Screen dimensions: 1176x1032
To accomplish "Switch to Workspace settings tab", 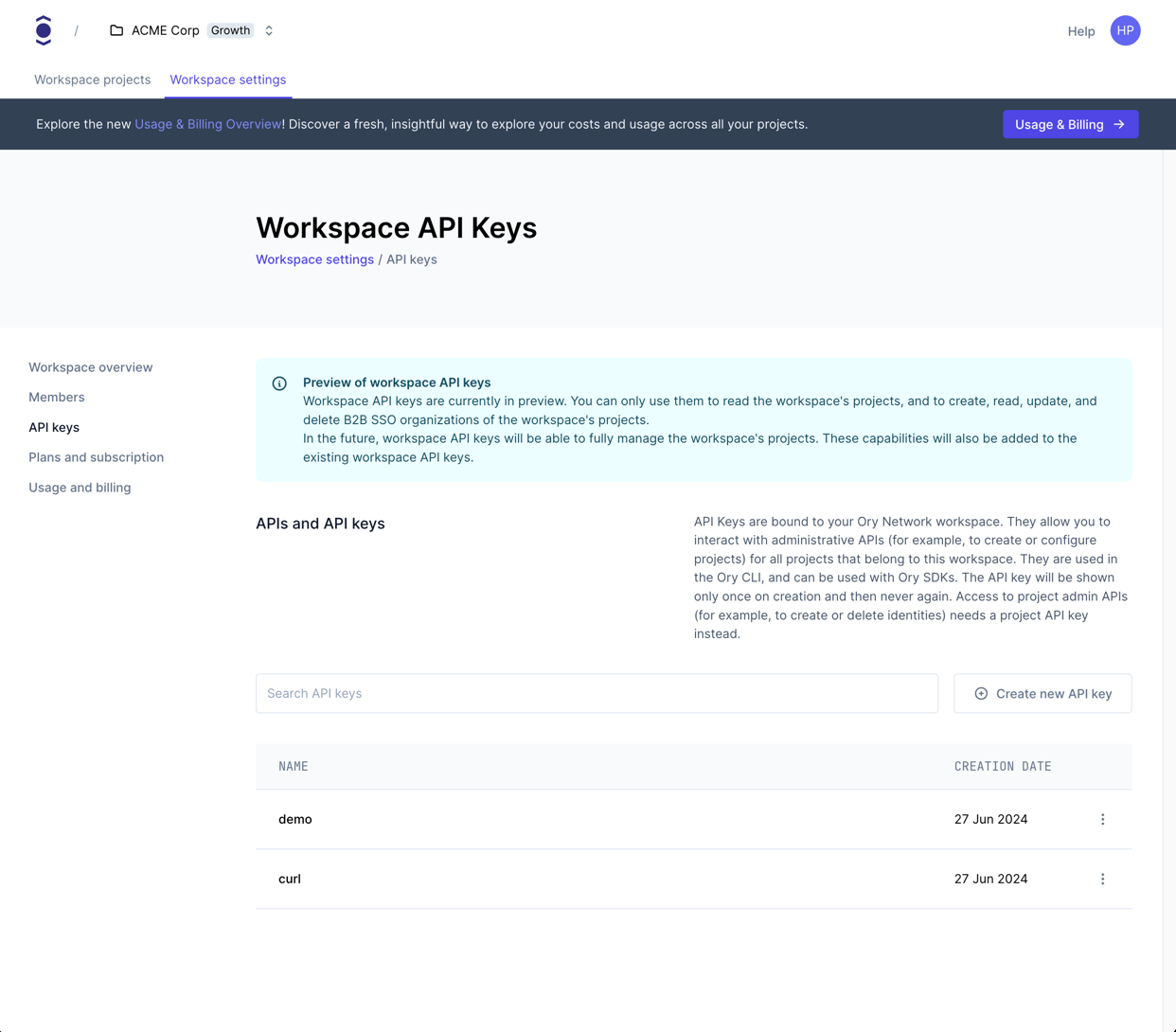I will 228,80.
